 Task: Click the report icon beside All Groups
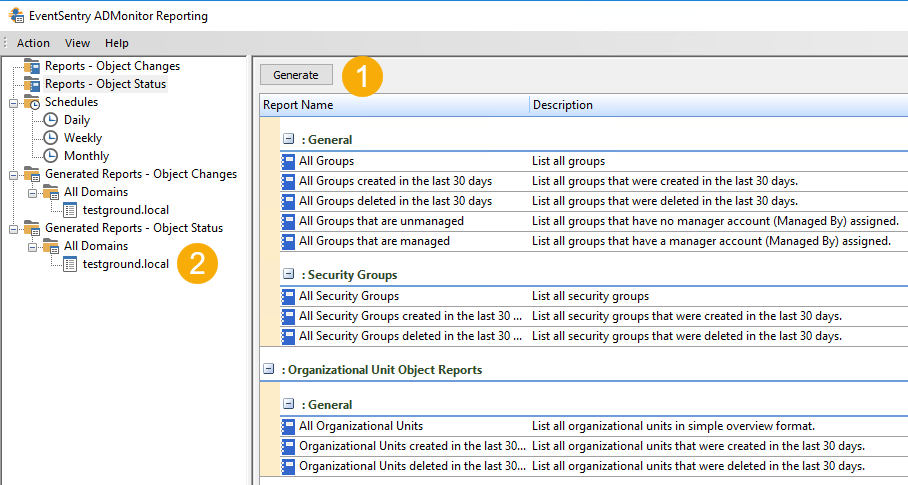tap(288, 161)
